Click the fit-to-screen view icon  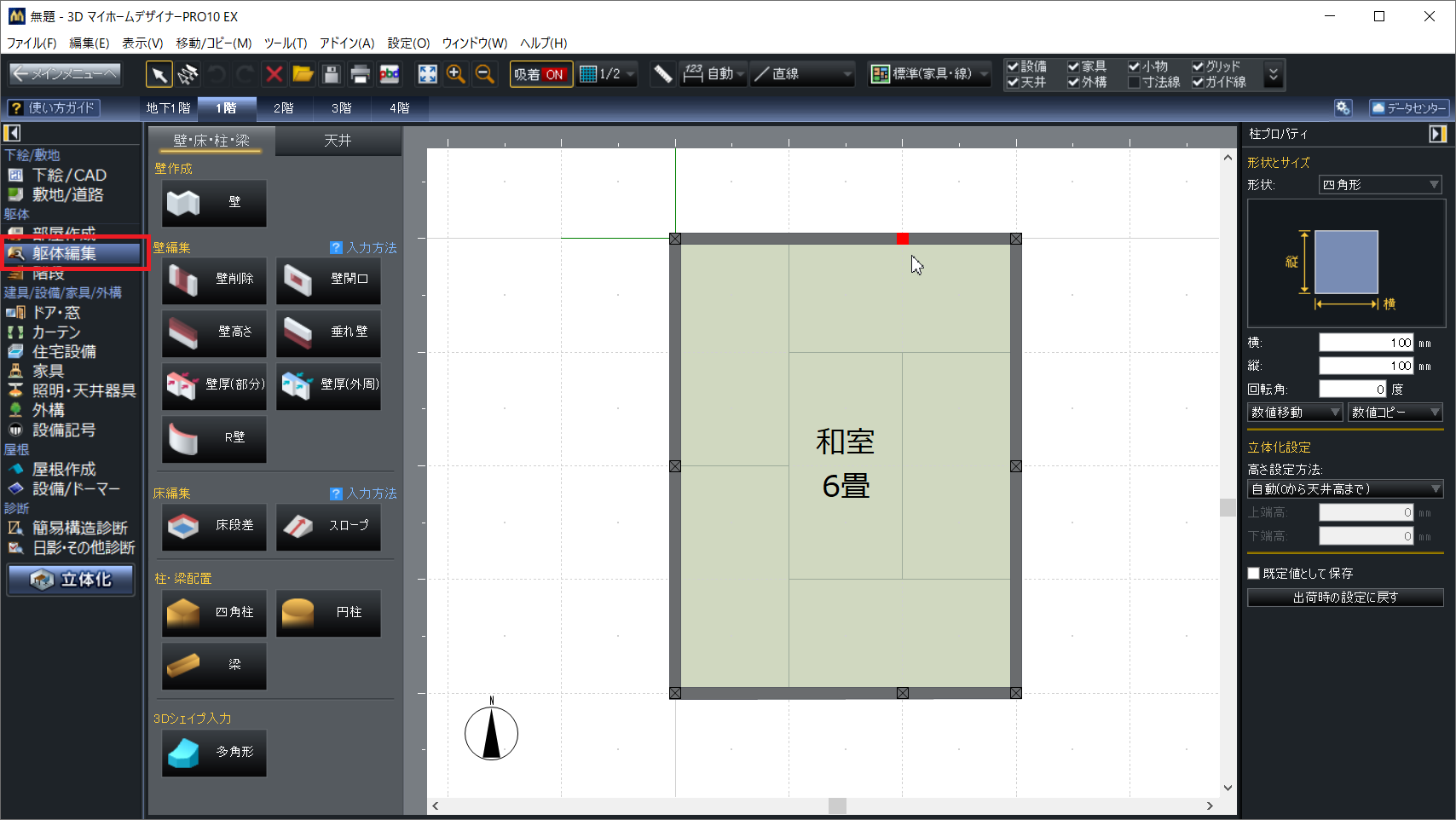(427, 75)
